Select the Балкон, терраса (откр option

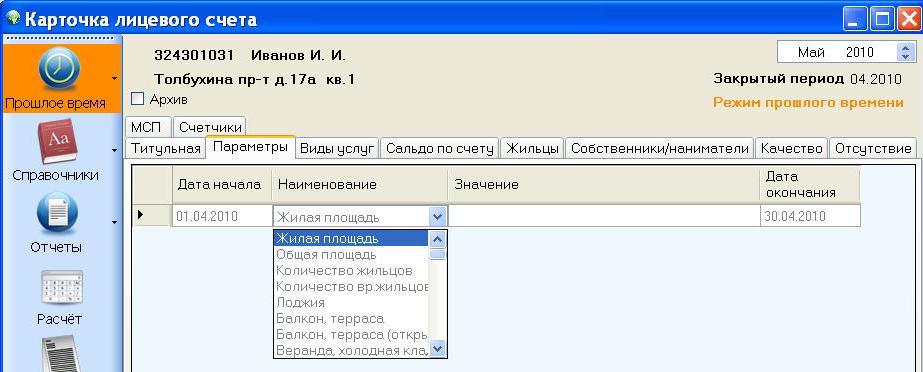coord(351,334)
